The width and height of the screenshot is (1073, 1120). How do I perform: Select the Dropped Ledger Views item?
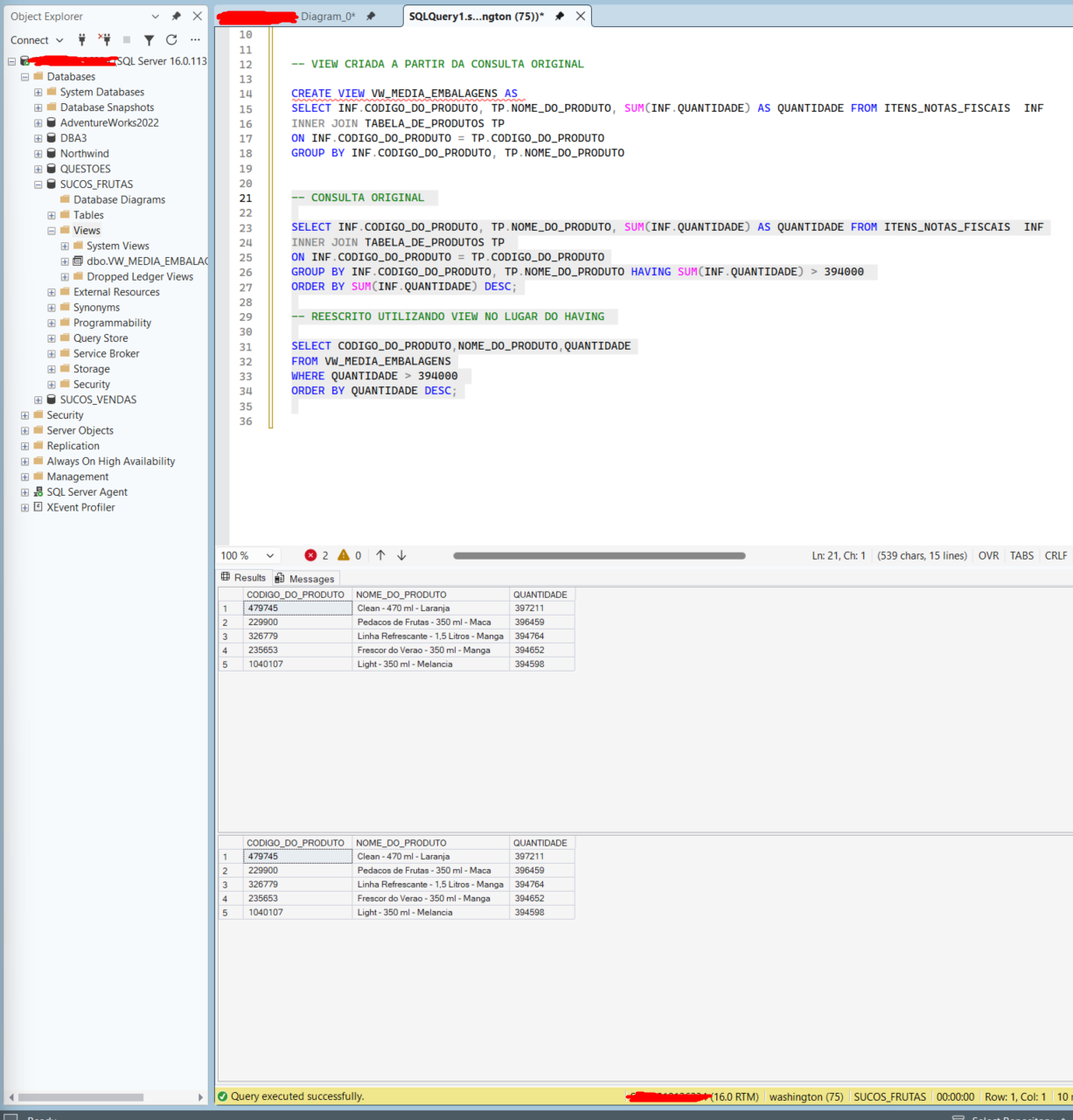[x=140, y=276]
